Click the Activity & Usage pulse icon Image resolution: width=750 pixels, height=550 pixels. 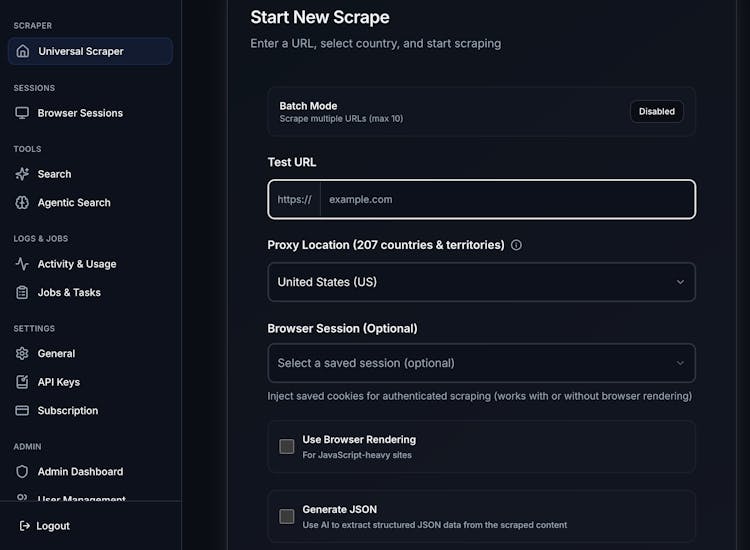click(22, 264)
